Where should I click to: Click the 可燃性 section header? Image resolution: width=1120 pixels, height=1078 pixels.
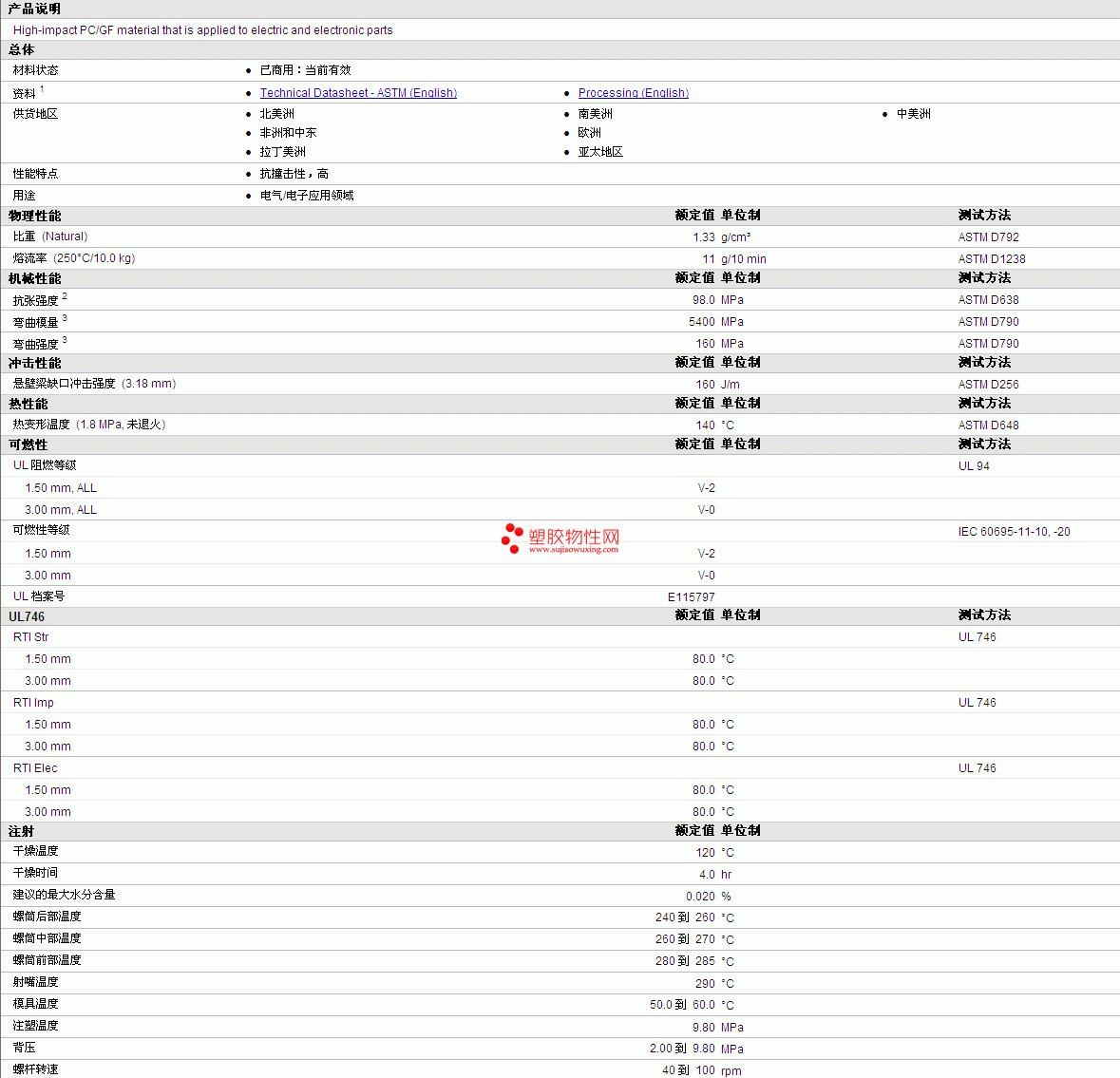click(x=28, y=444)
